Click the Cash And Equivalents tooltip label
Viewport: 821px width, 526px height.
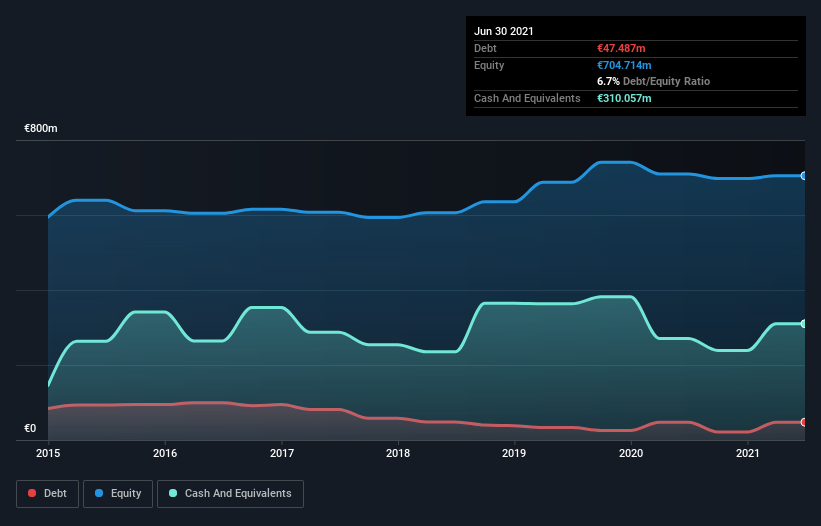pos(527,98)
